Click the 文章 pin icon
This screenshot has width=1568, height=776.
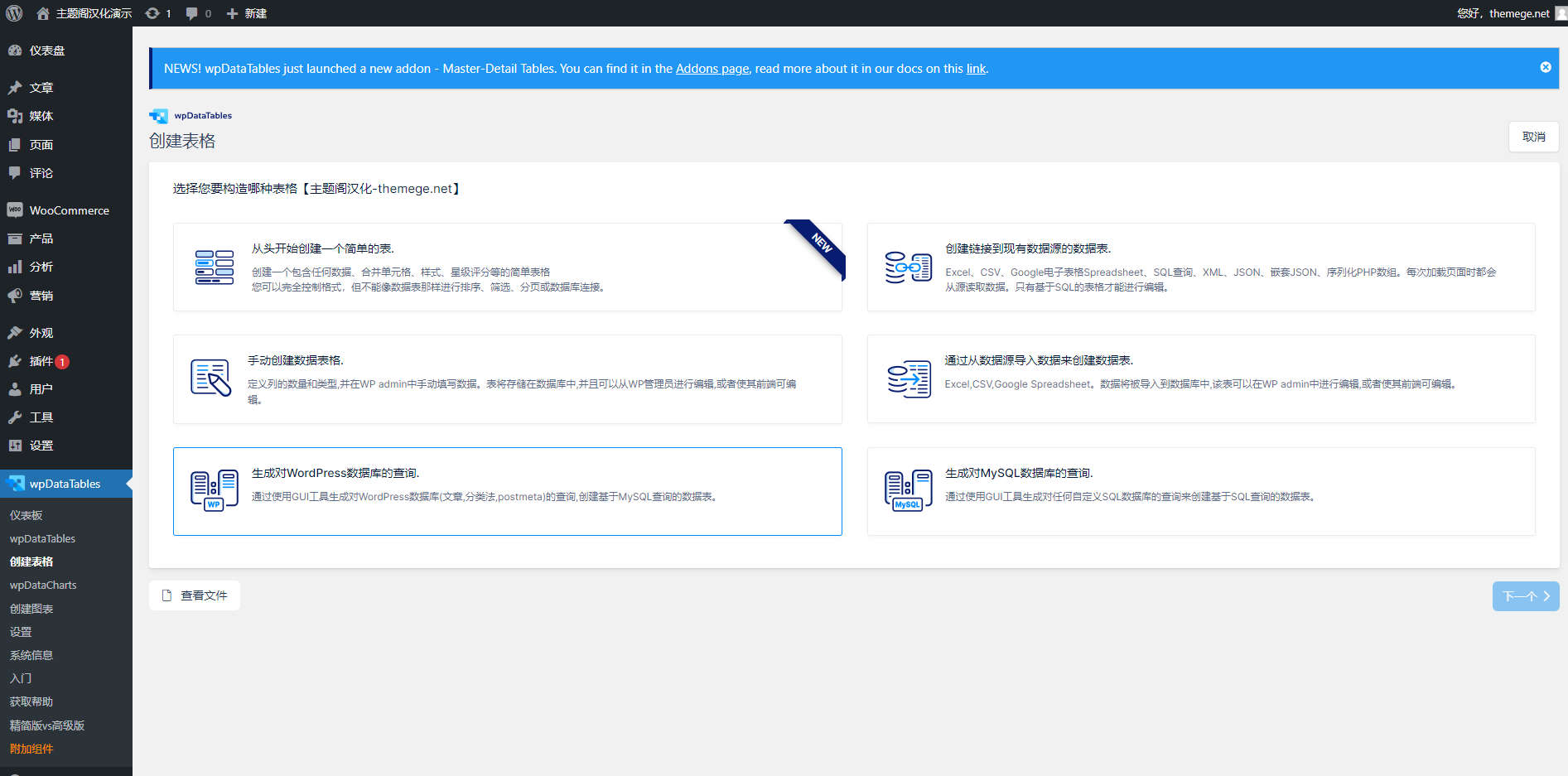[x=15, y=88]
